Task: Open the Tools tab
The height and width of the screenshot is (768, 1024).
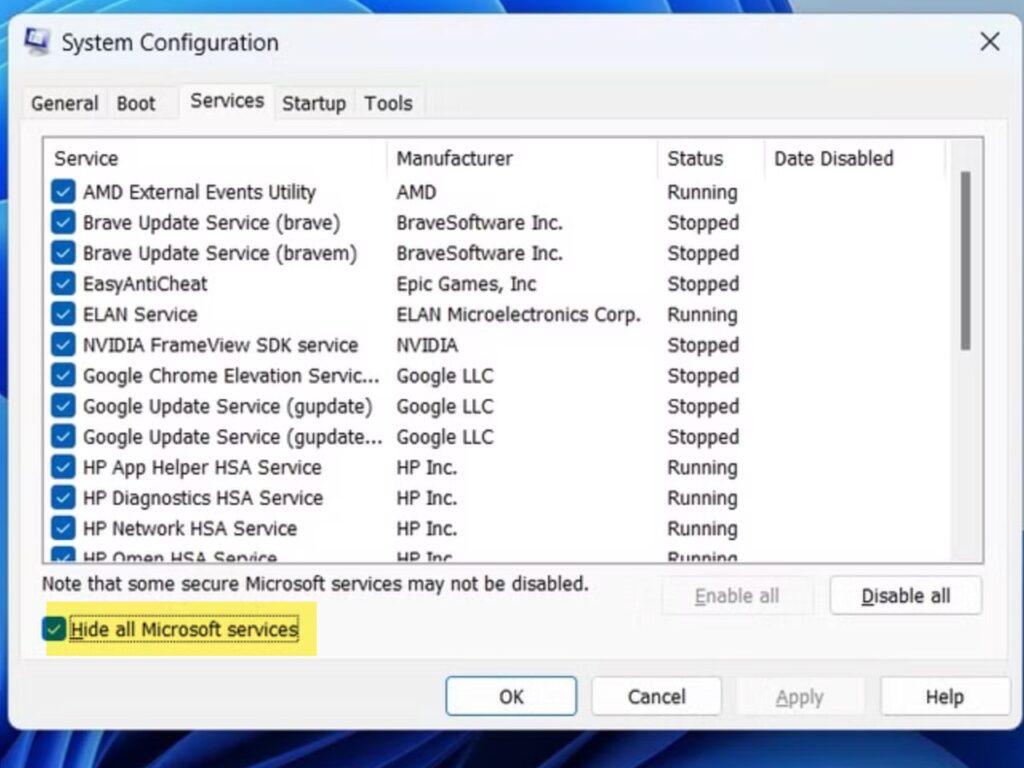Action: tap(388, 103)
